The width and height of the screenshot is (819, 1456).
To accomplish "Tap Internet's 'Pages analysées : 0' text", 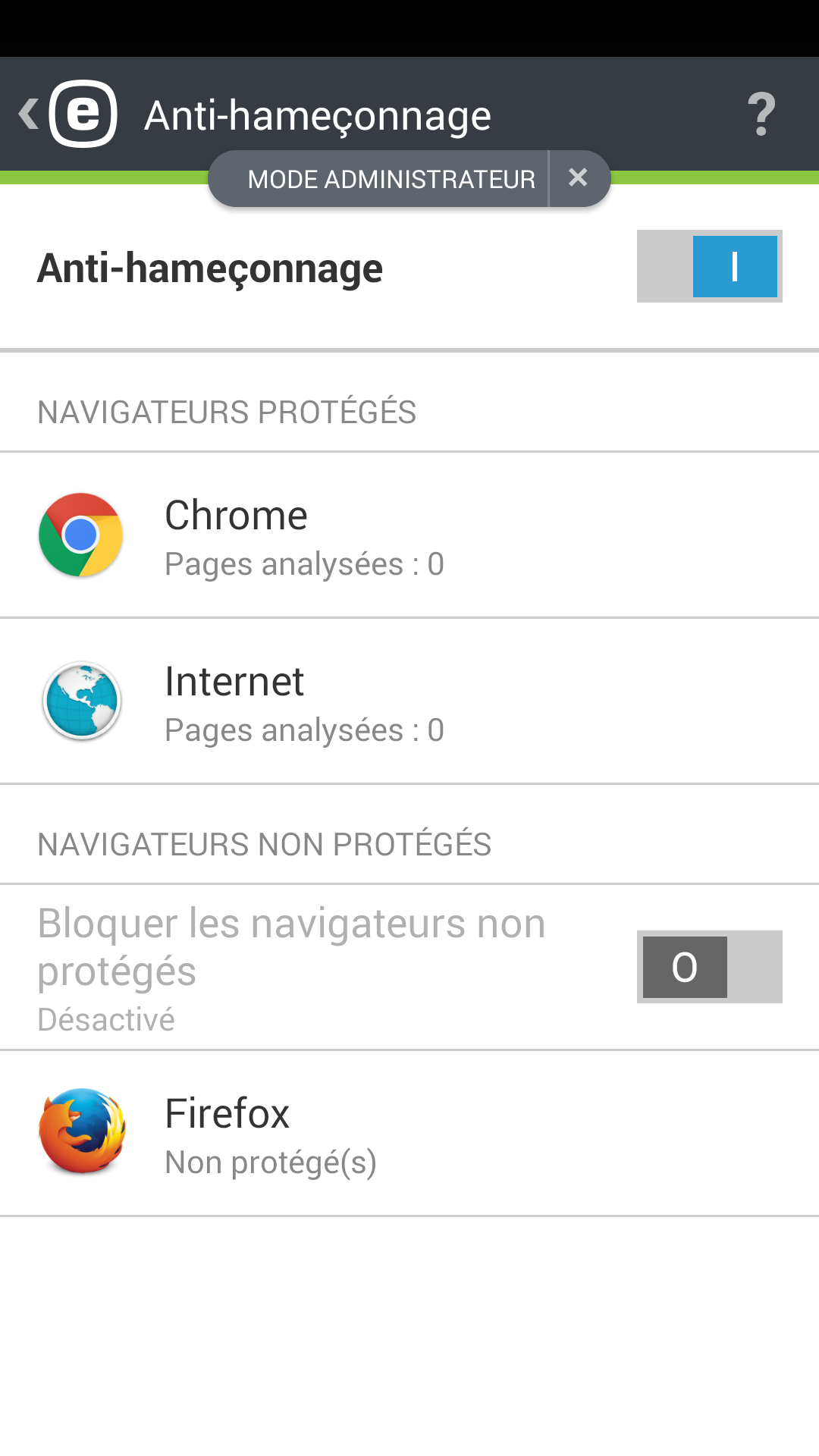I will point(304,730).
